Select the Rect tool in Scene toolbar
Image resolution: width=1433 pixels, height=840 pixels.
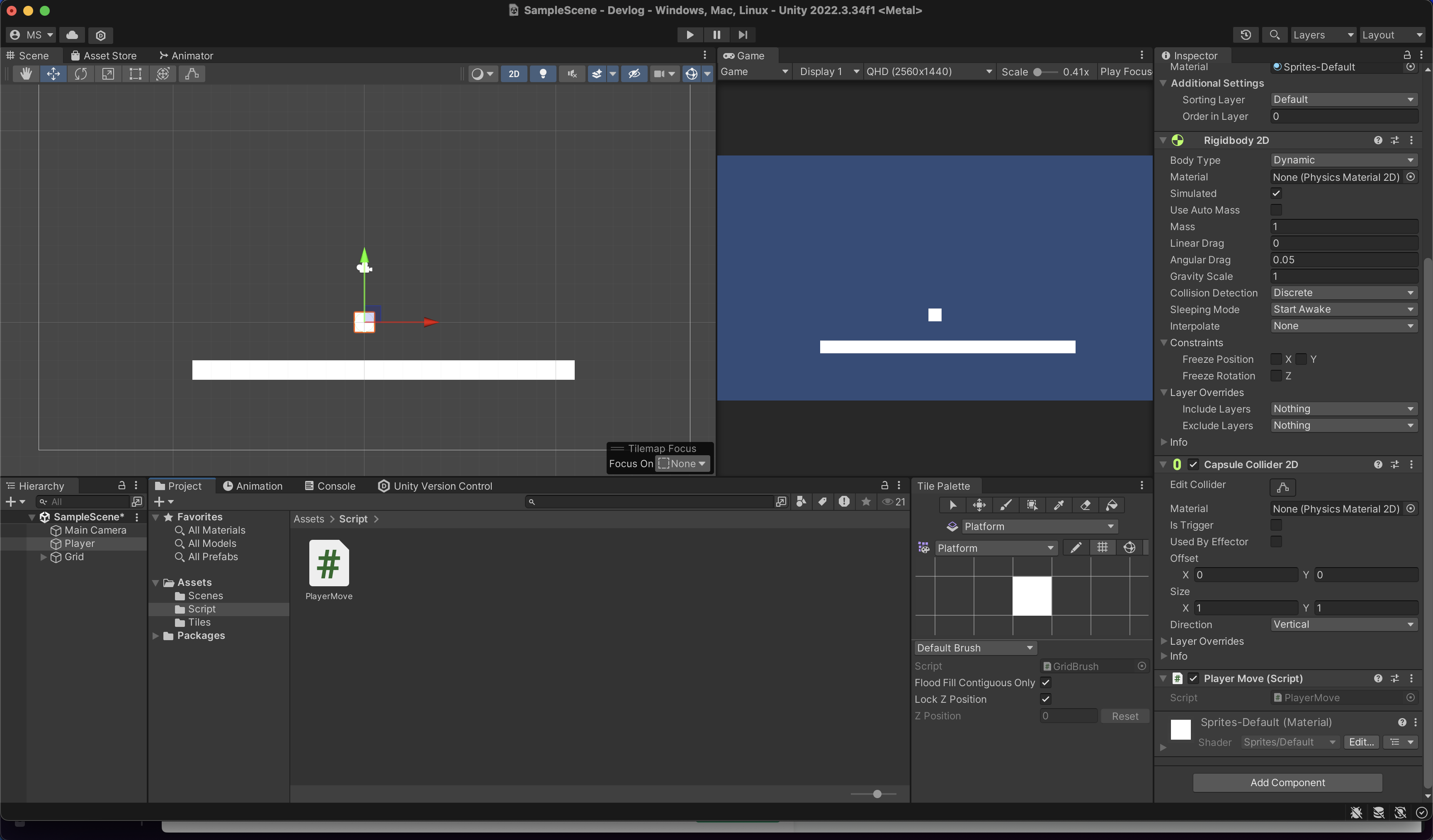tap(135, 74)
